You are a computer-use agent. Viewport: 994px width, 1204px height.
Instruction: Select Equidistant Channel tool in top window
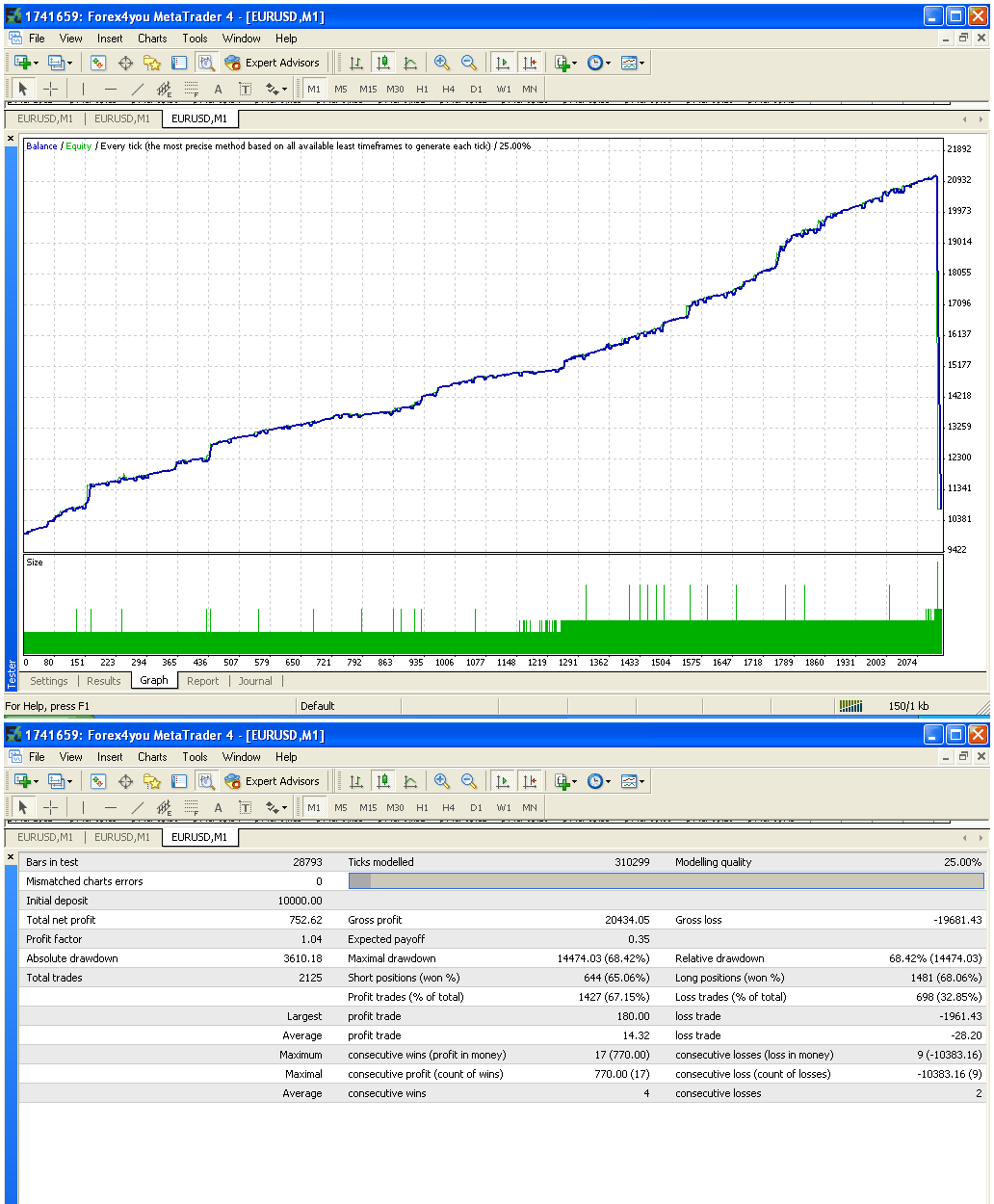click(164, 90)
